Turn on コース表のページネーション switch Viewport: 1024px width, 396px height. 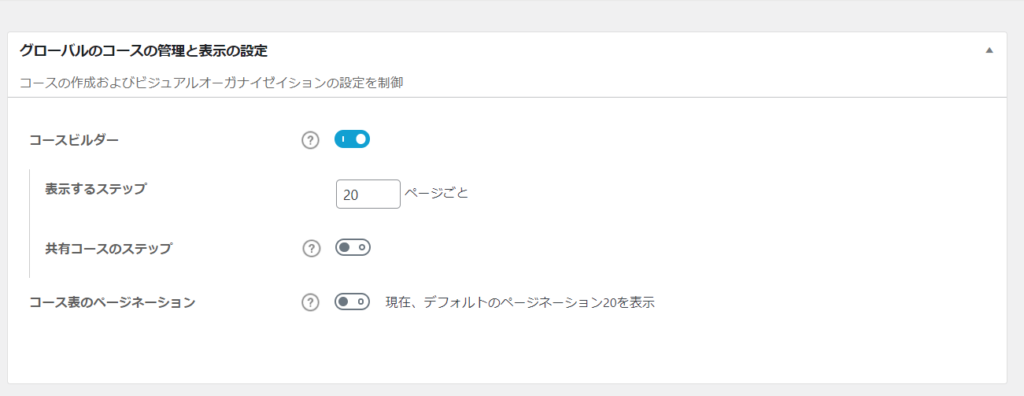[353, 302]
